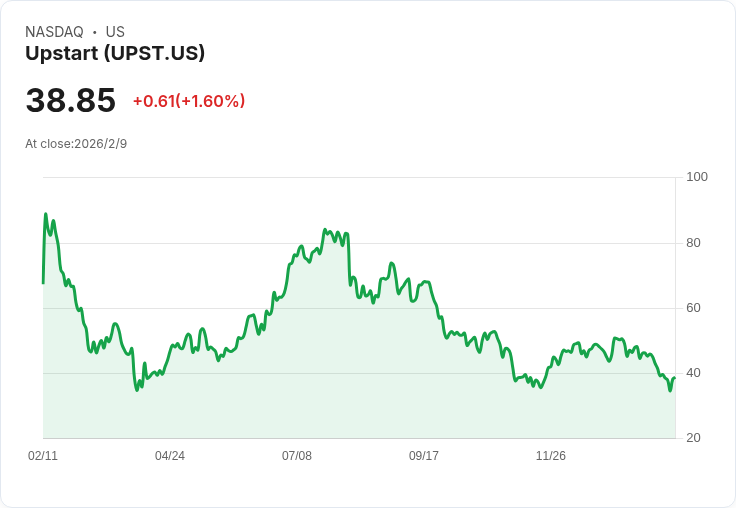This screenshot has height=508, width=736.
Task: Click the 80 label on price axis
Action: [694, 242]
